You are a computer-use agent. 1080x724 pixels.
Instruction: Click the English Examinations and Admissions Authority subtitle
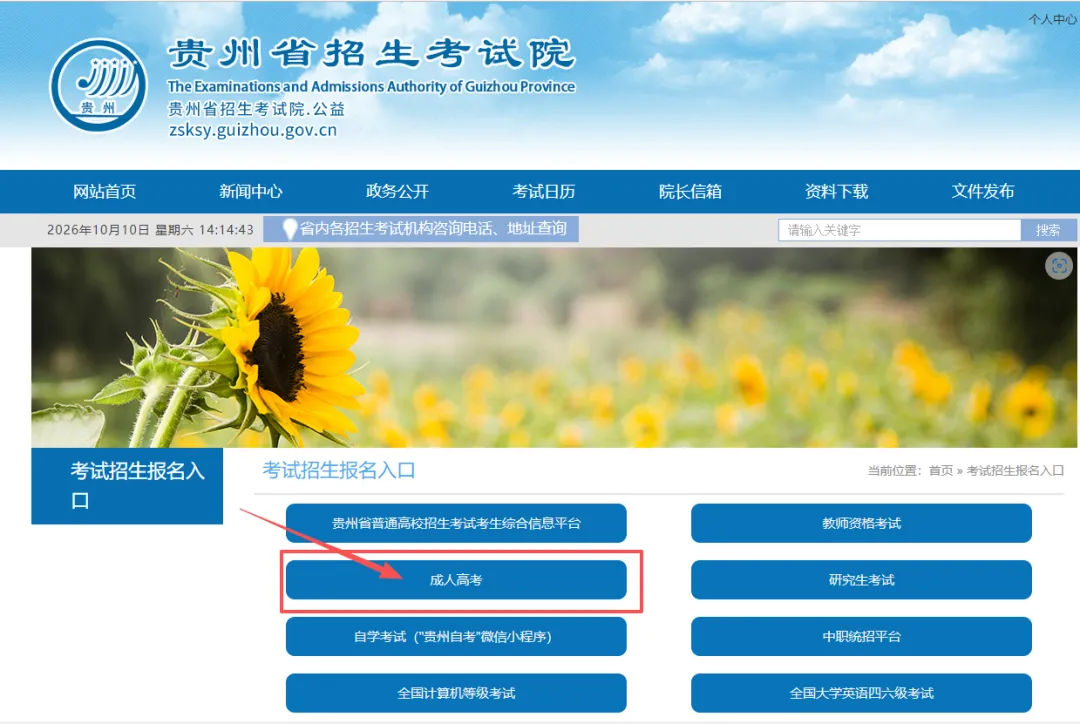click(371, 87)
